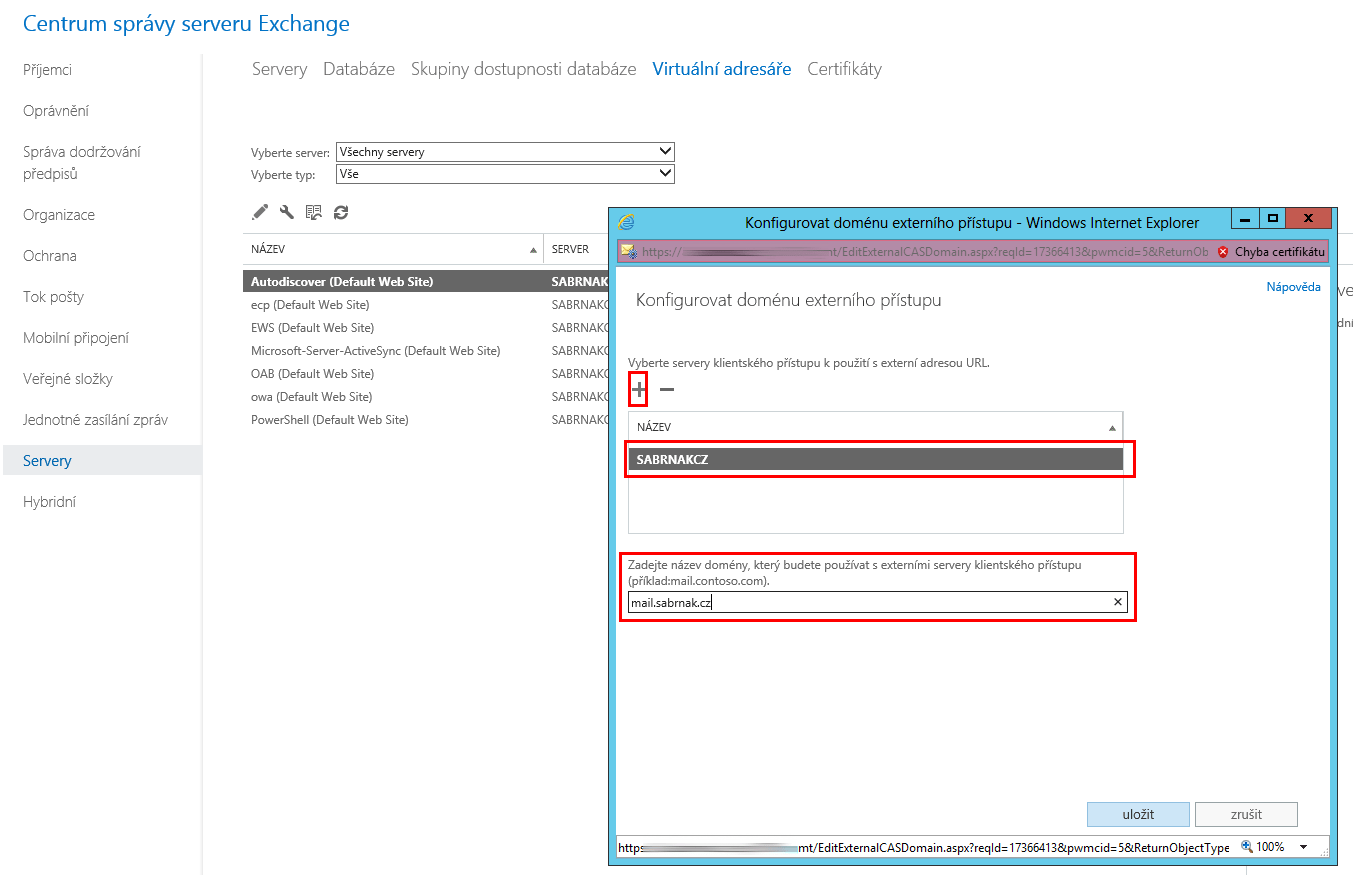Add a server with the plus icon
This screenshot has height=875, width=1353.
click(x=638, y=389)
